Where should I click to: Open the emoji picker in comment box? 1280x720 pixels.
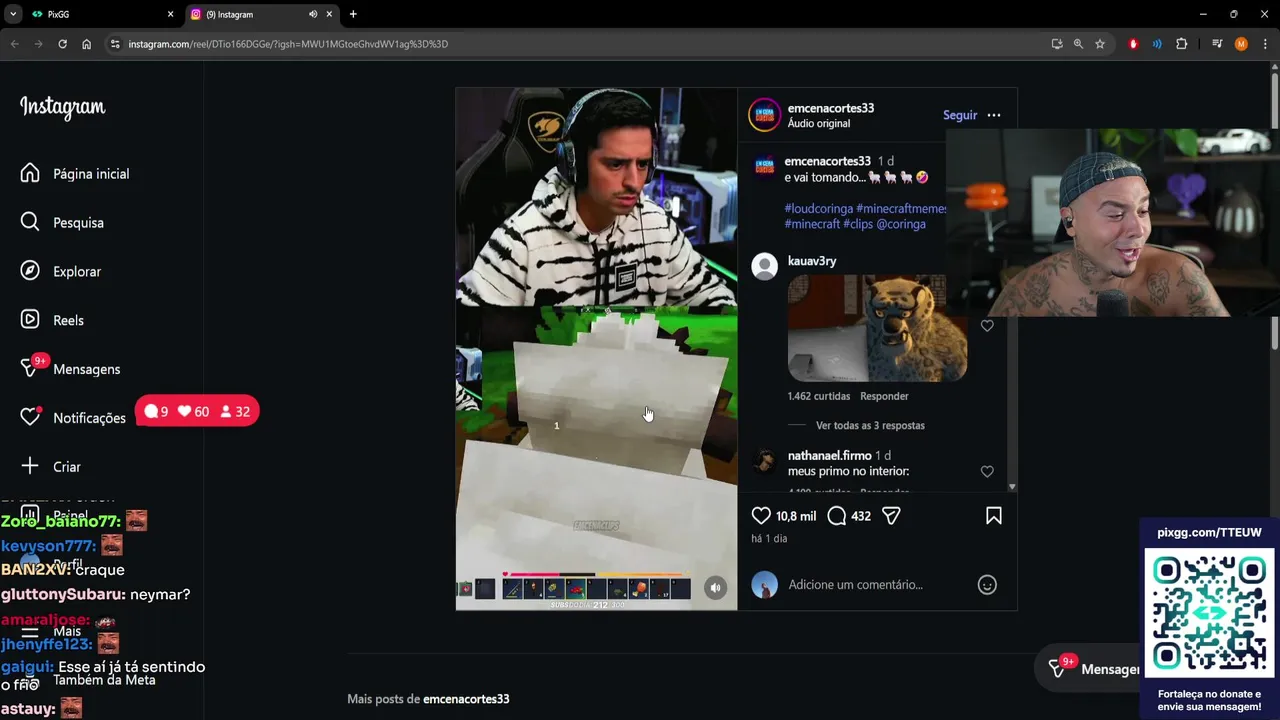(987, 585)
